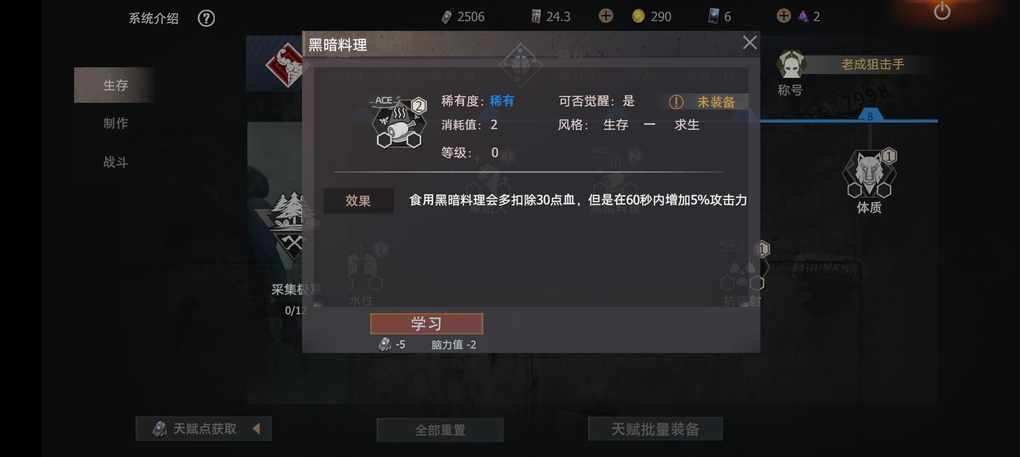Click the plus icon beside 24.3
The image size is (1020, 457).
click(606, 16)
